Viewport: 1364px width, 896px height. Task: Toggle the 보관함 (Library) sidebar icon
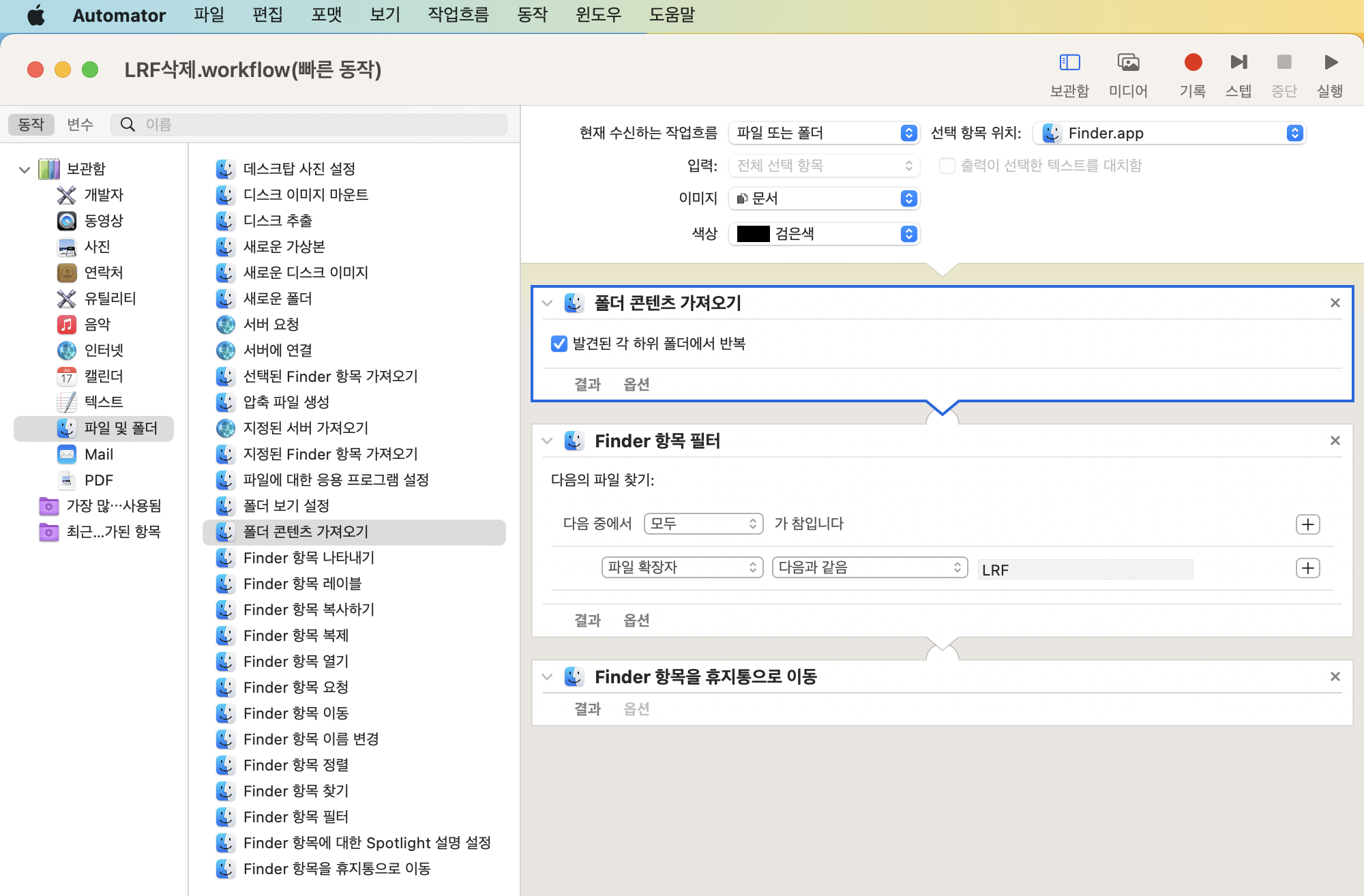tap(1069, 63)
